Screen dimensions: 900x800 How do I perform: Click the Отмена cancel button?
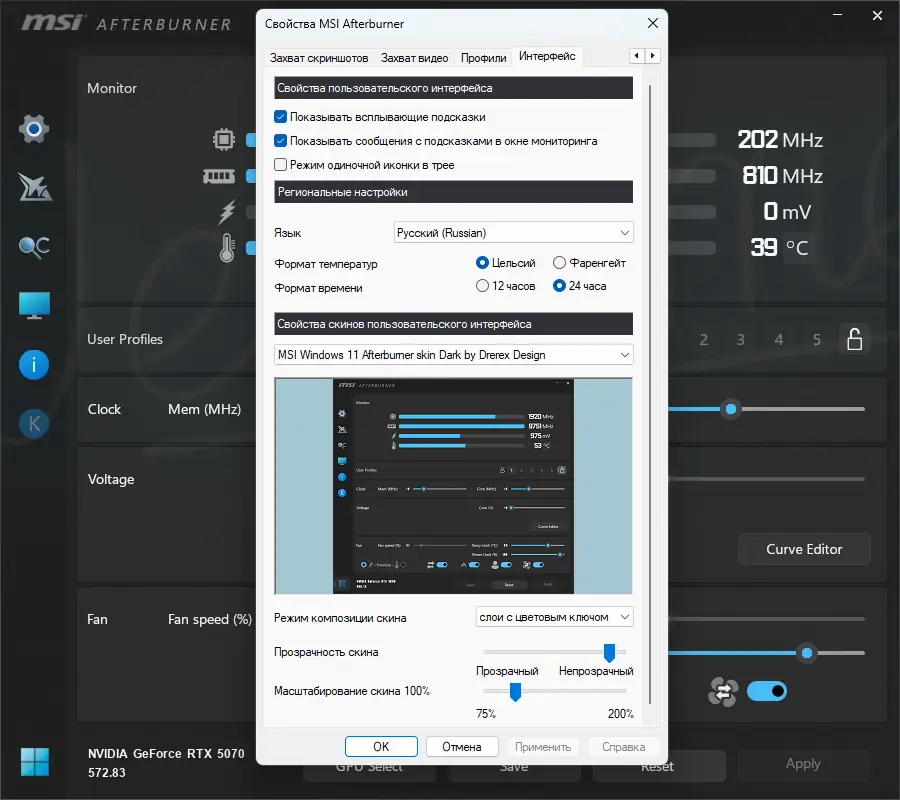[x=461, y=747]
